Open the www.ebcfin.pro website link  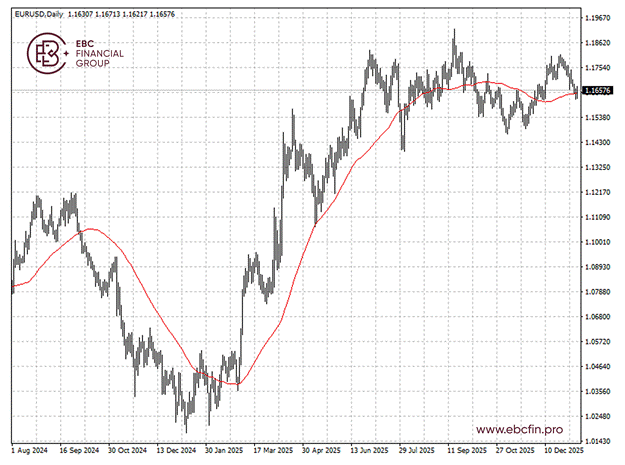tap(518, 429)
